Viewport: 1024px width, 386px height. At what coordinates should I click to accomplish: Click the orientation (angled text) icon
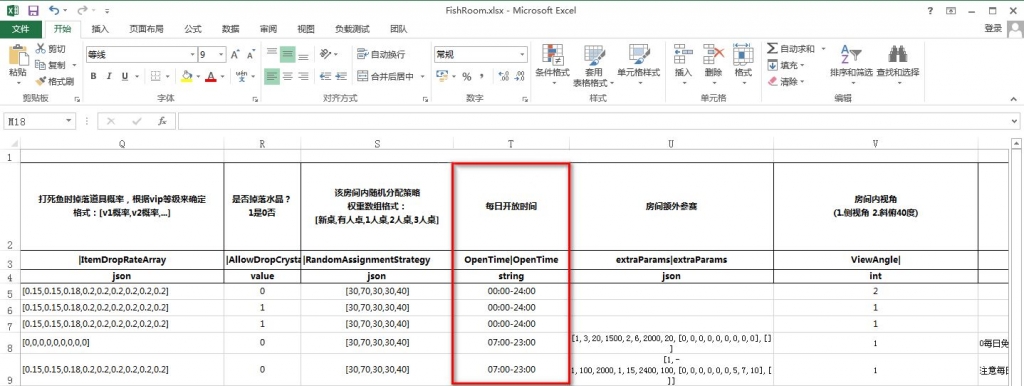click(x=325, y=54)
